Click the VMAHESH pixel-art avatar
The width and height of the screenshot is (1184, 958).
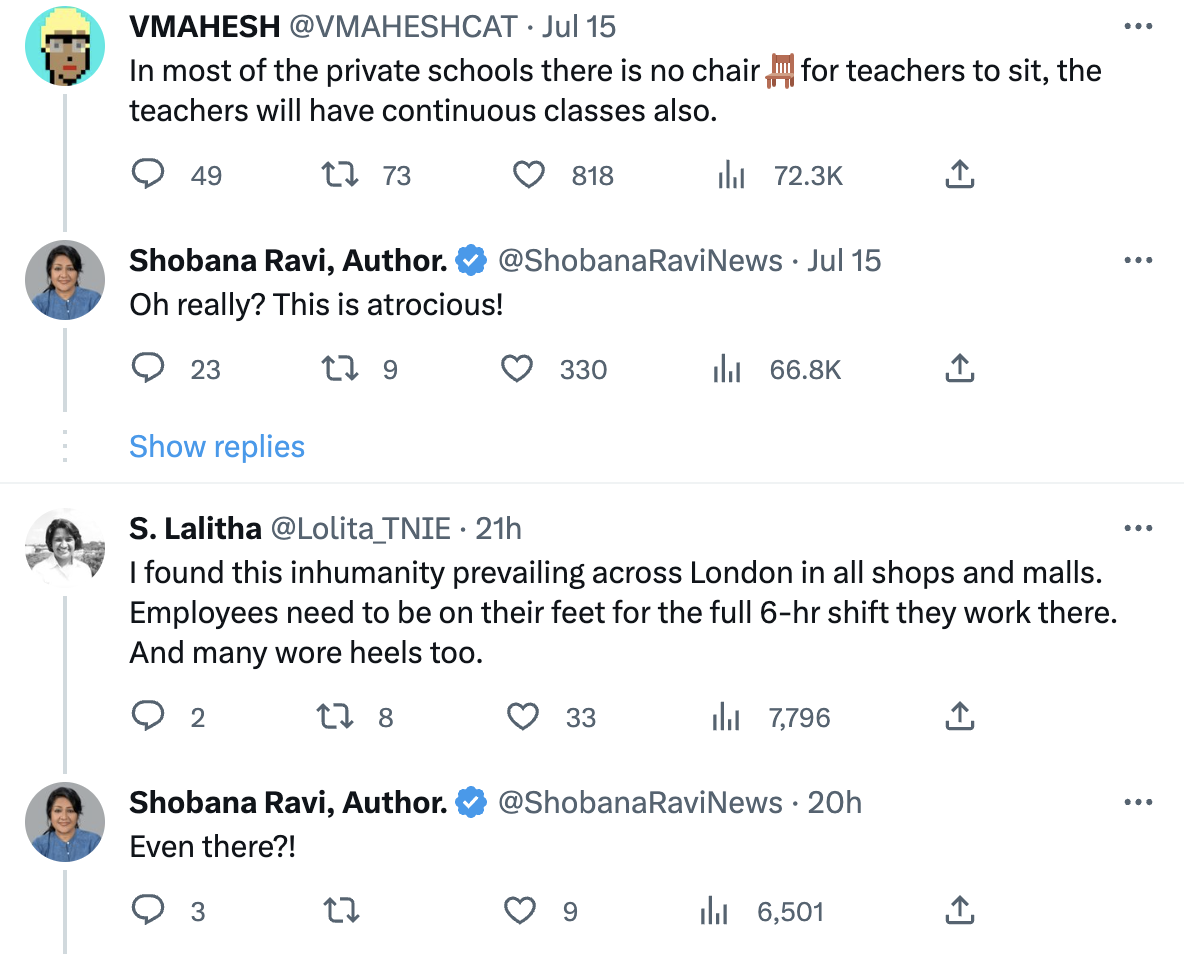coord(65,48)
